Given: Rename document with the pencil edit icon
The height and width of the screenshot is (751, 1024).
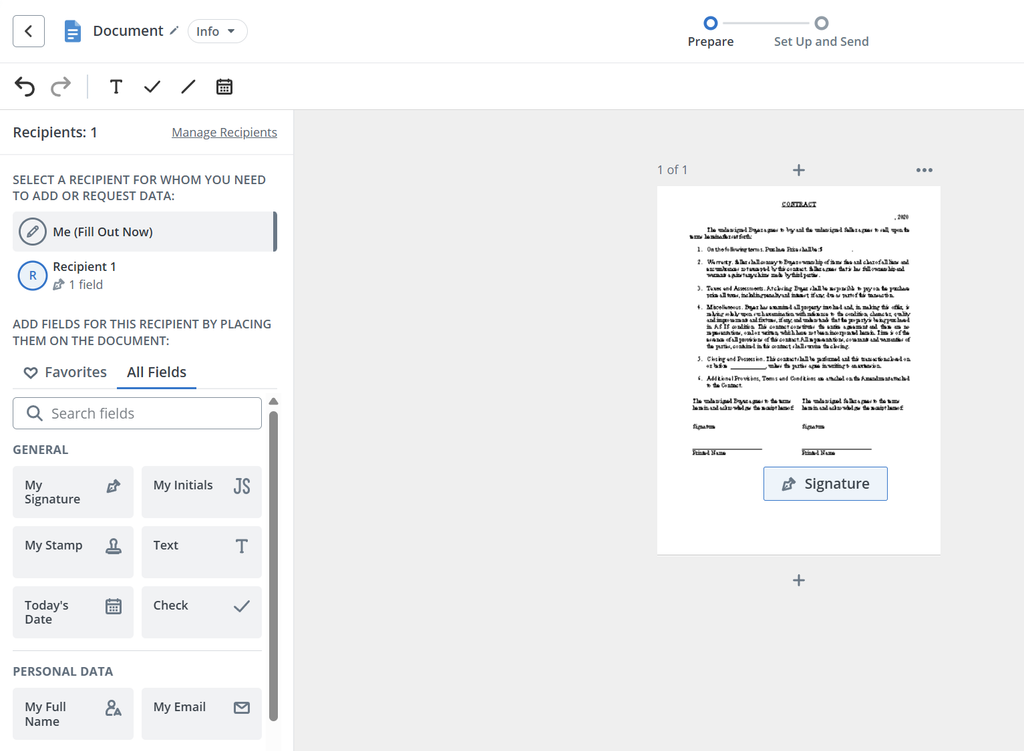Looking at the screenshot, I should pos(174,31).
